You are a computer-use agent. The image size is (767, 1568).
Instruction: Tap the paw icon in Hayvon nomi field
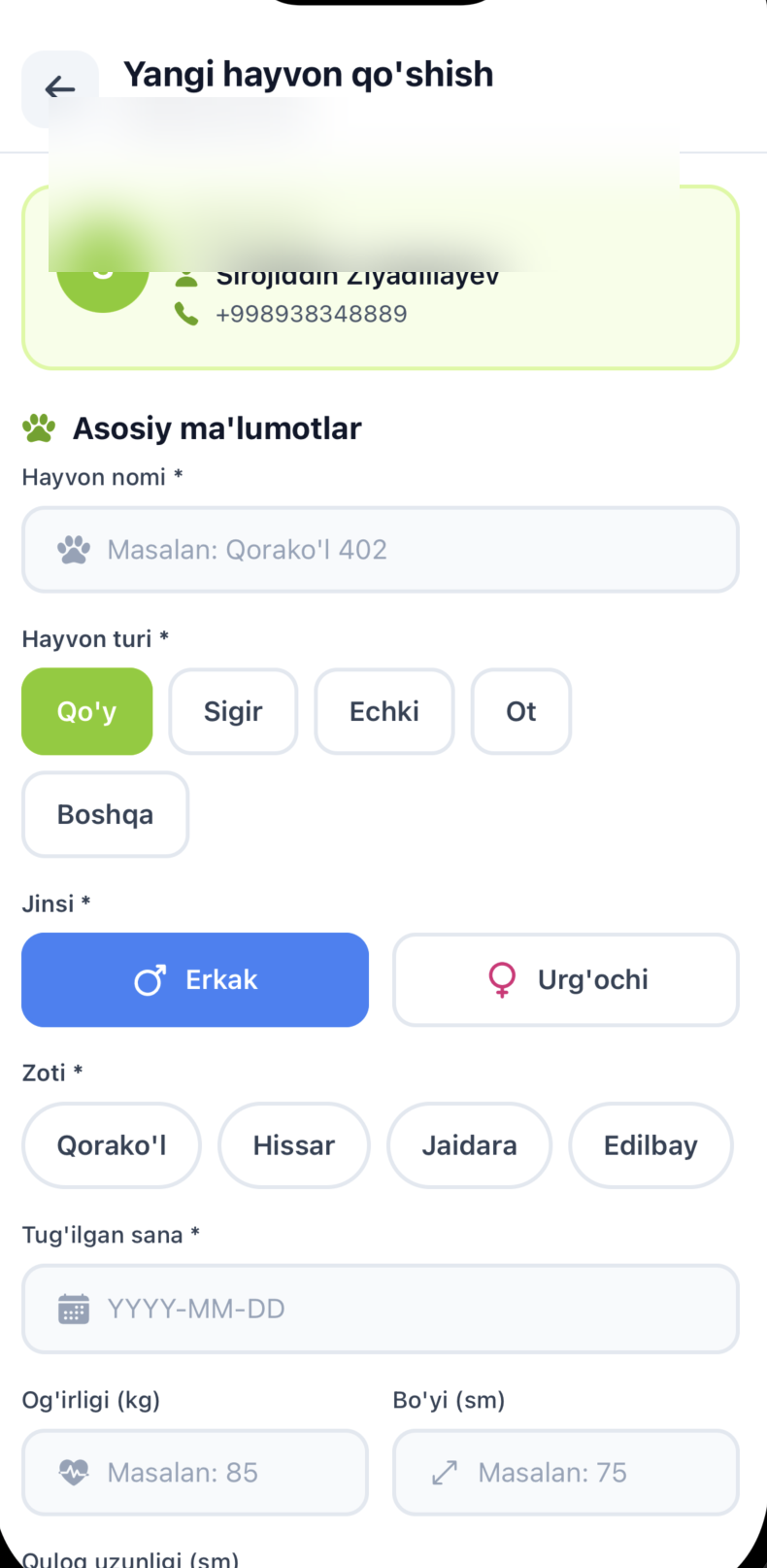tap(74, 550)
